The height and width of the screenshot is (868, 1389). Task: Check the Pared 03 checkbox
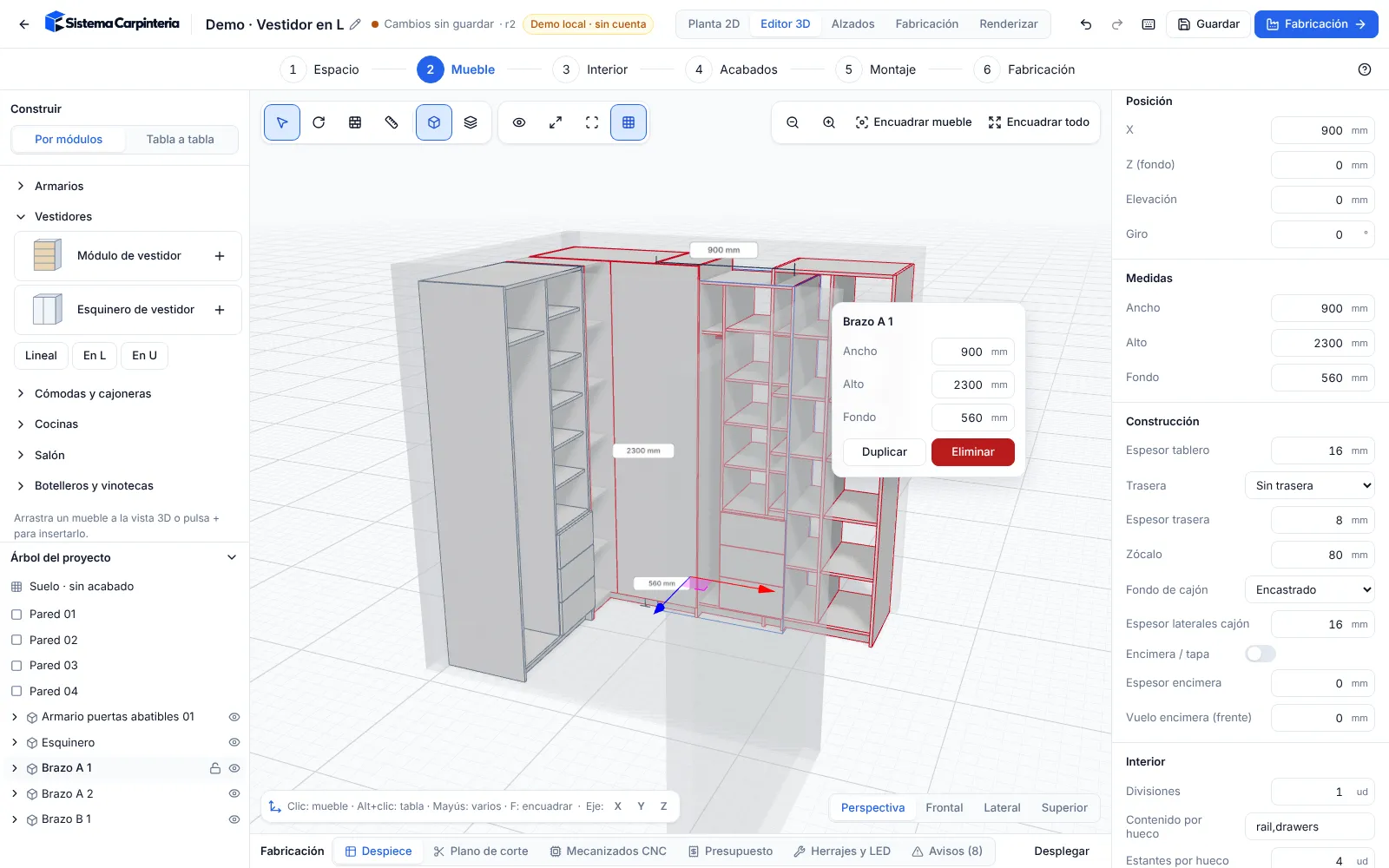pyautogui.click(x=16, y=666)
